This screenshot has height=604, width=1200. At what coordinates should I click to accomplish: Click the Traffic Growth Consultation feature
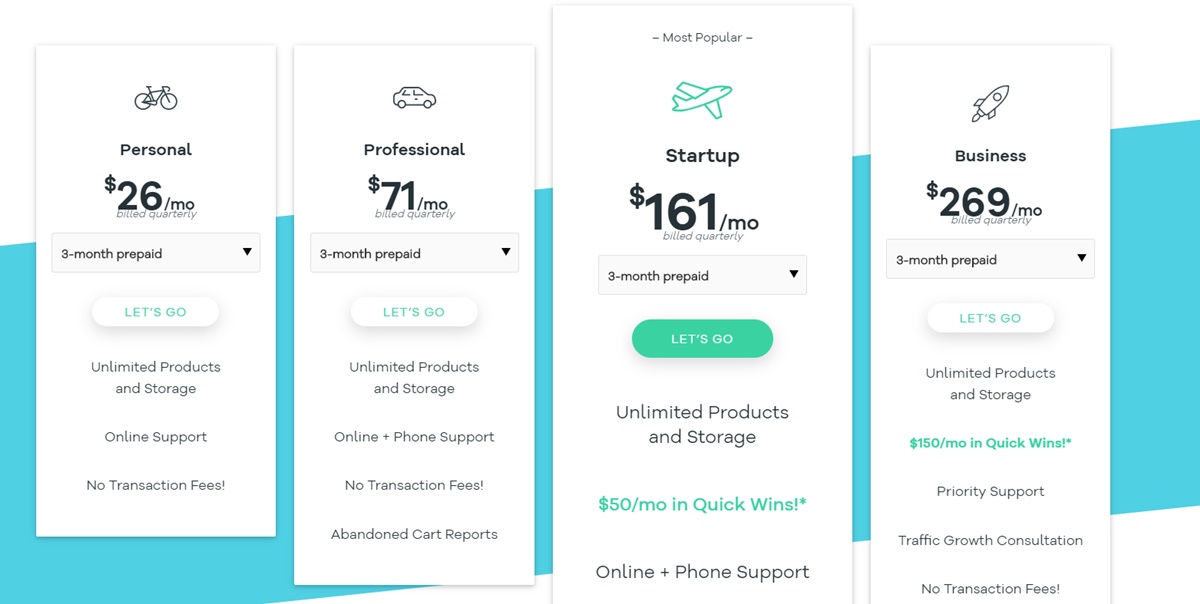990,540
